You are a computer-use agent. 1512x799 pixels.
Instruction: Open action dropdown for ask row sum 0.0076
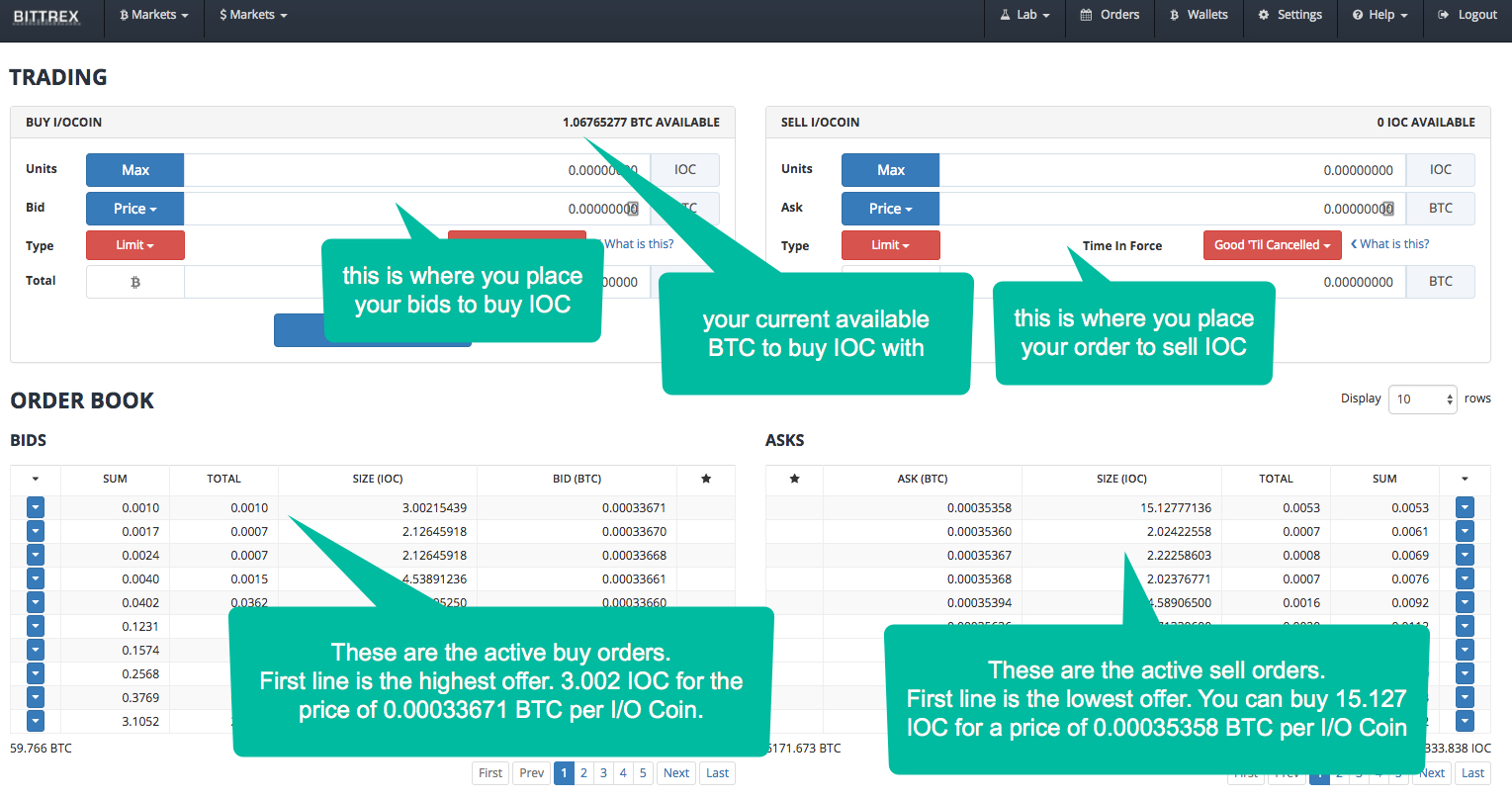1465,578
